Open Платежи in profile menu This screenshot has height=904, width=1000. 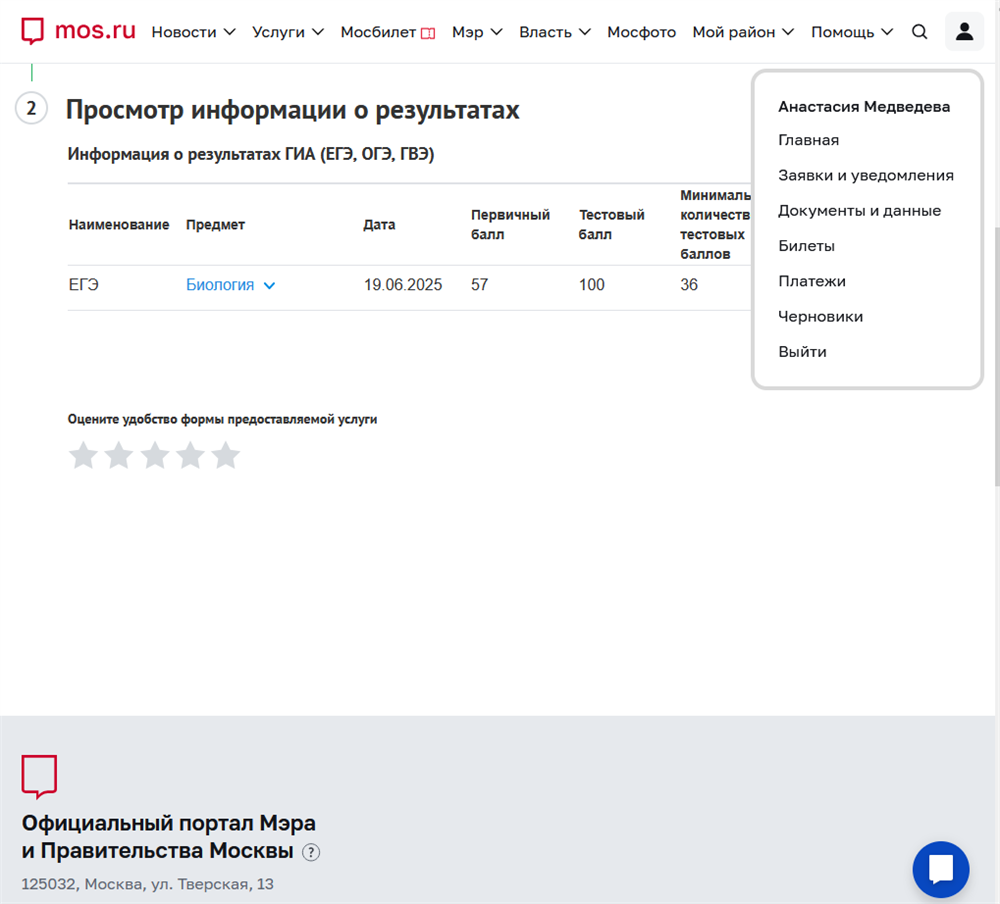point(812,281)
